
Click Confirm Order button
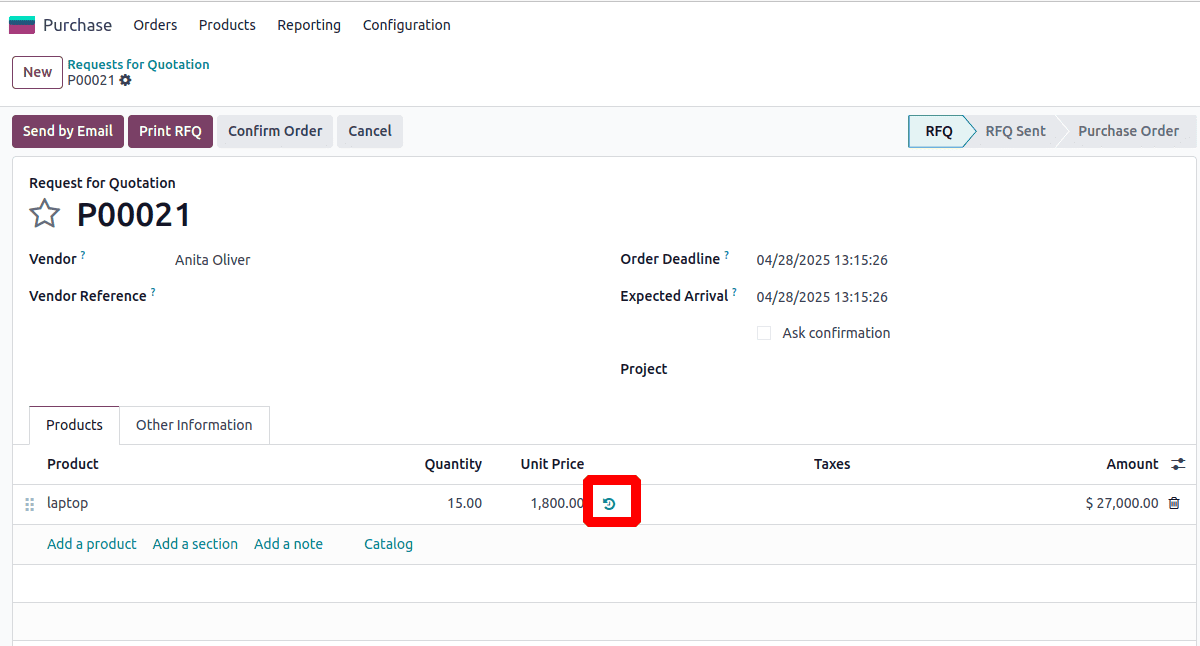(275, 131)
